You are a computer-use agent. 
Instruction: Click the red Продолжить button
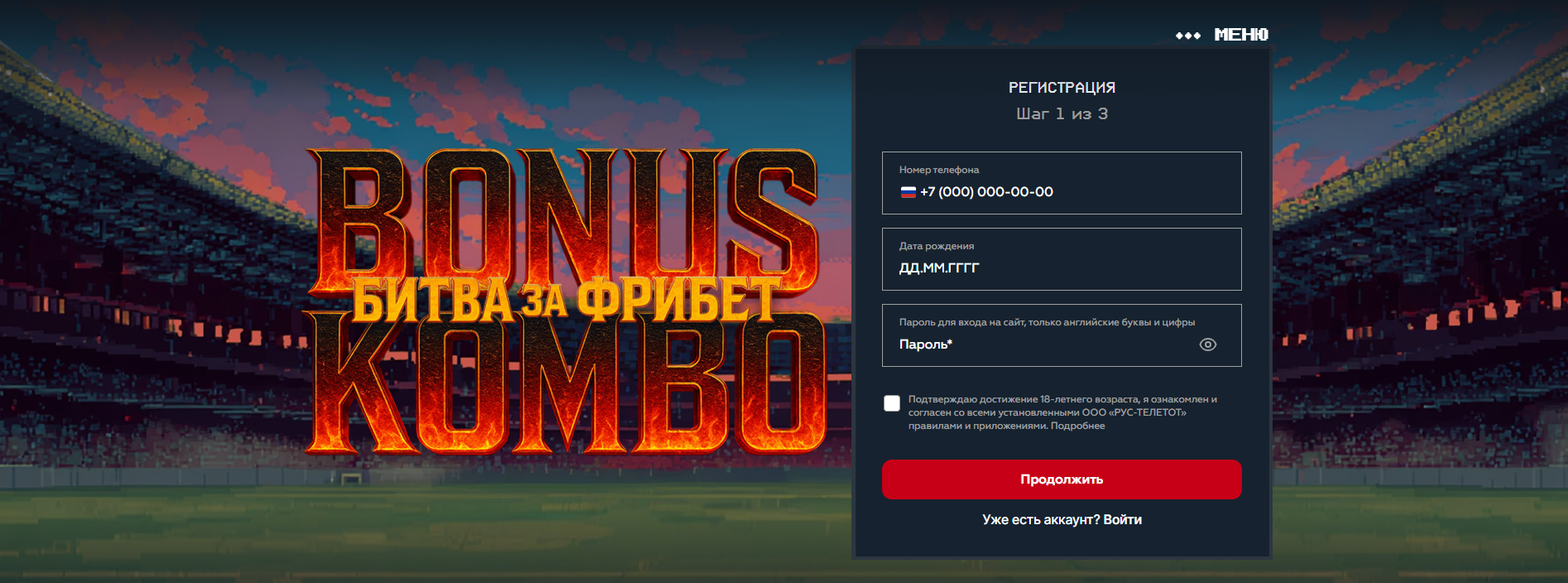1062,479
